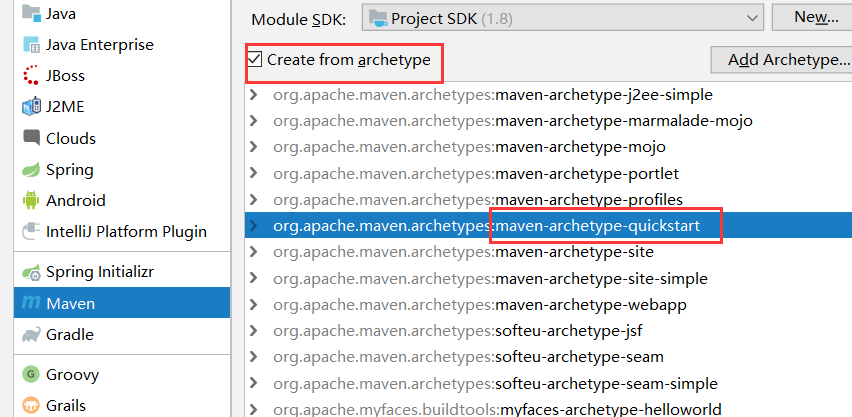
Task: Select the Android robot icon
Action: [x=31, y=200]
